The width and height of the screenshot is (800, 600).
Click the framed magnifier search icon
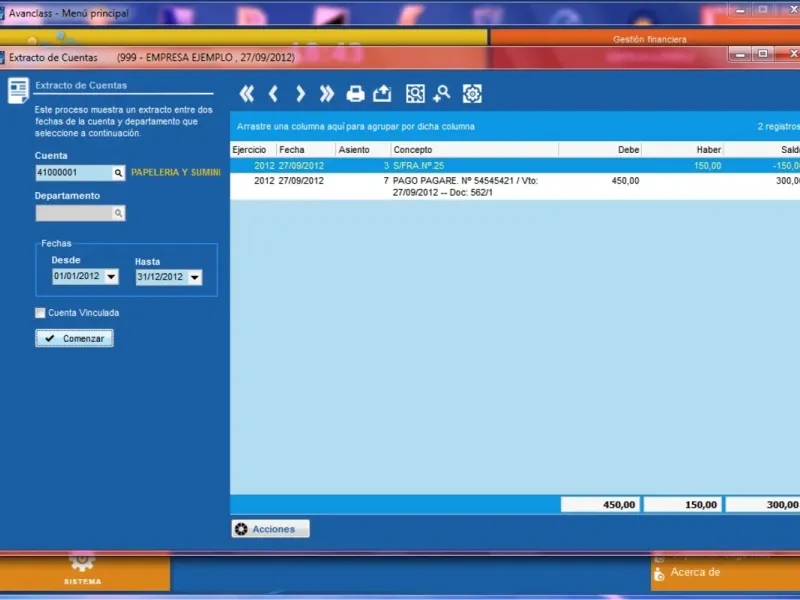point(415,94)
